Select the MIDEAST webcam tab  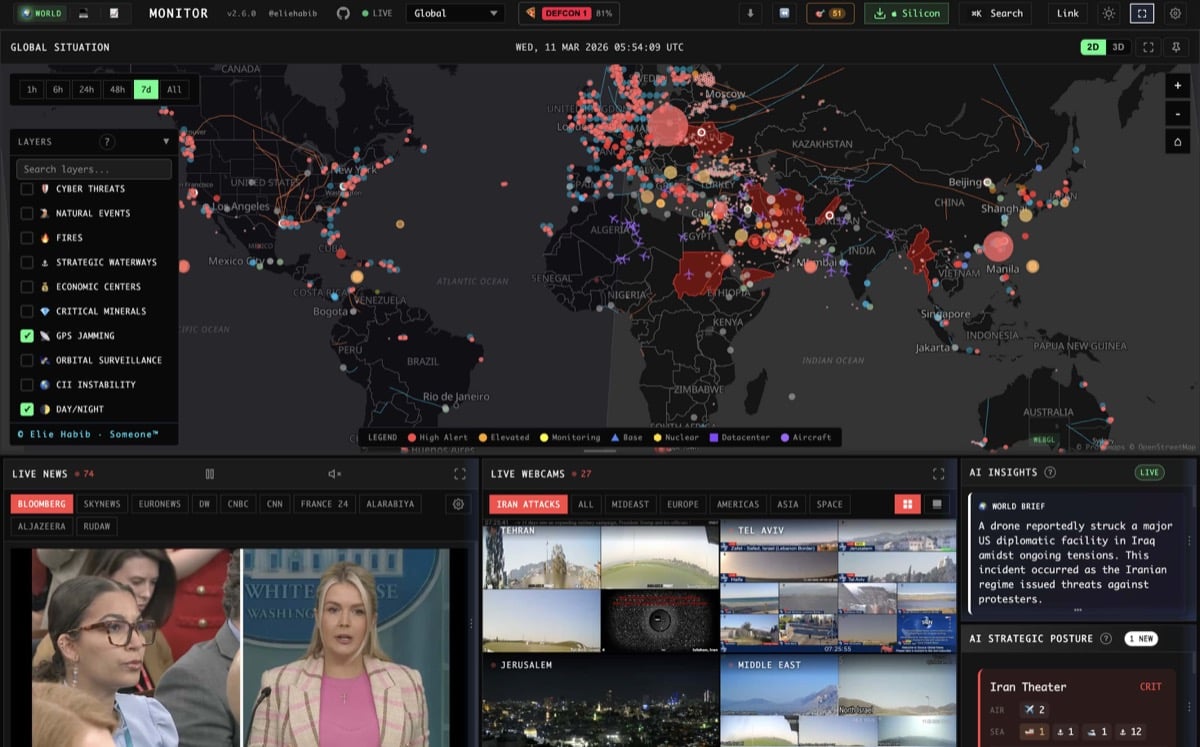click(x=629, y=504)
